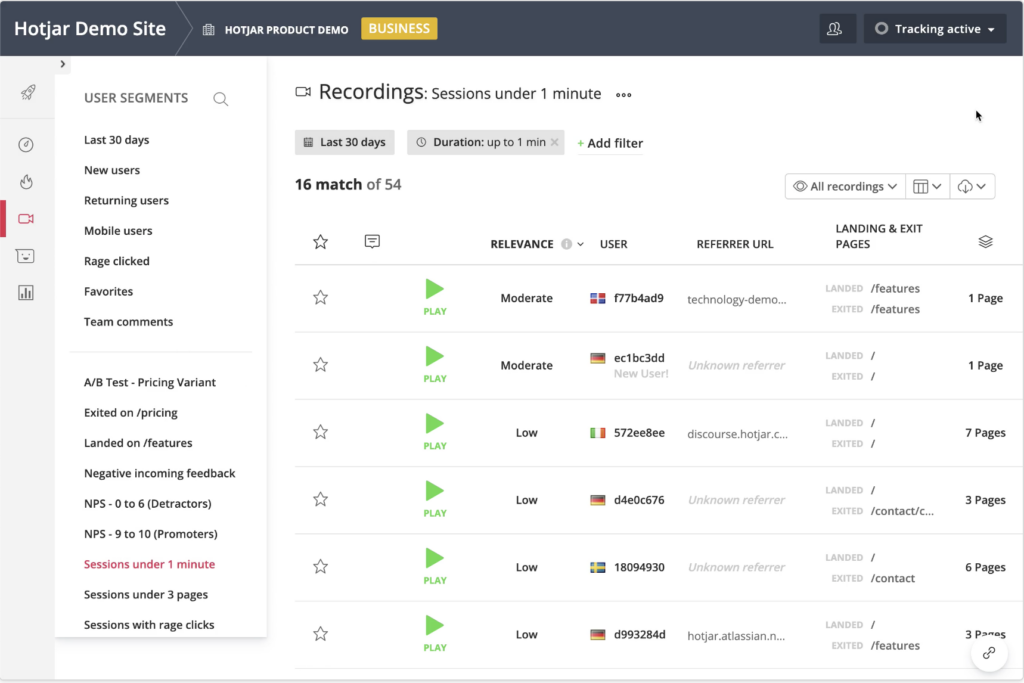This screenshot has height=683, width=1024.
Task: Search user segments with magnifier icon
Action: (221, 99)
